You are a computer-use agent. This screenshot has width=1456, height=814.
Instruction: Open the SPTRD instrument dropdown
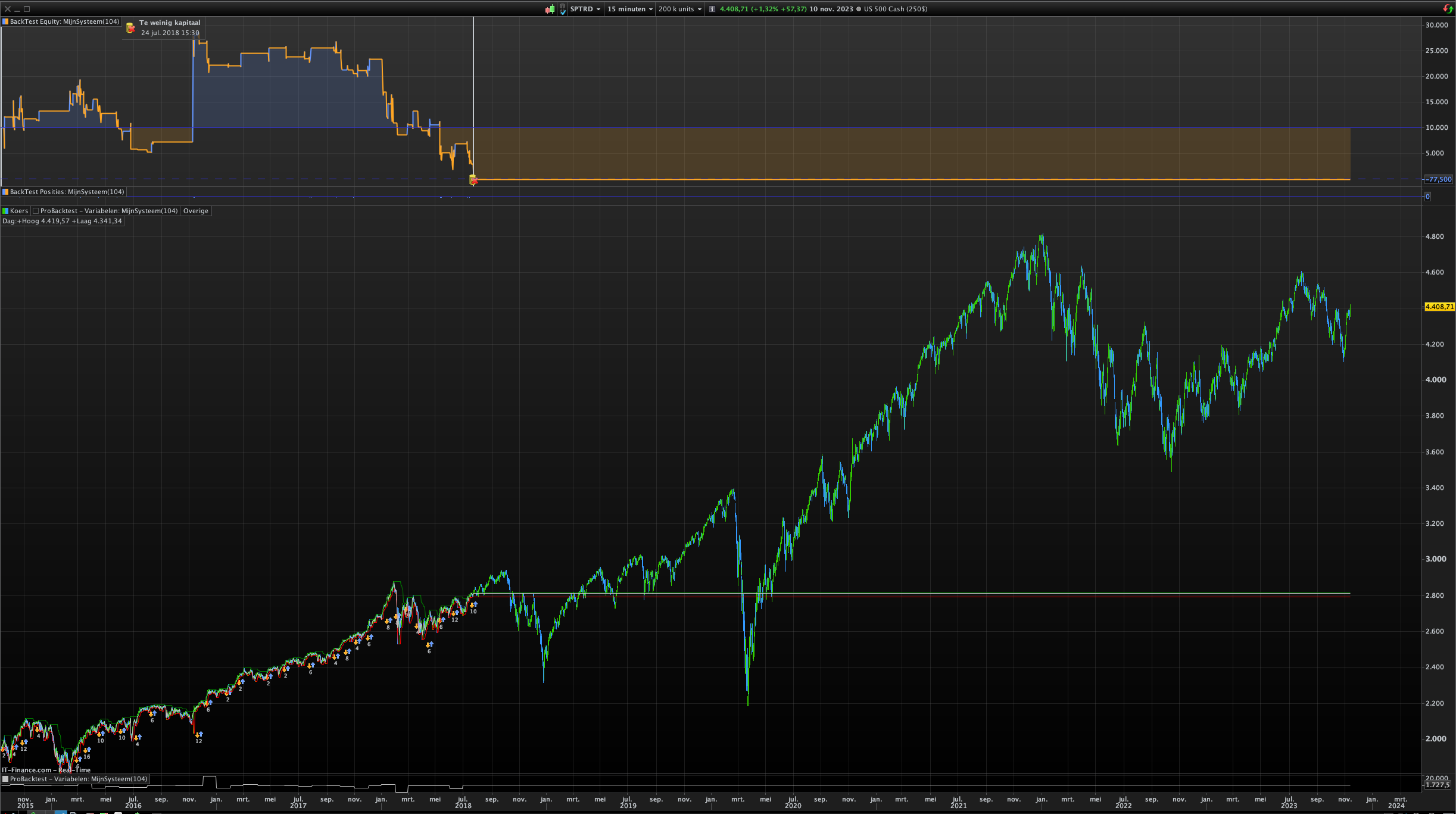pos(585,9)
